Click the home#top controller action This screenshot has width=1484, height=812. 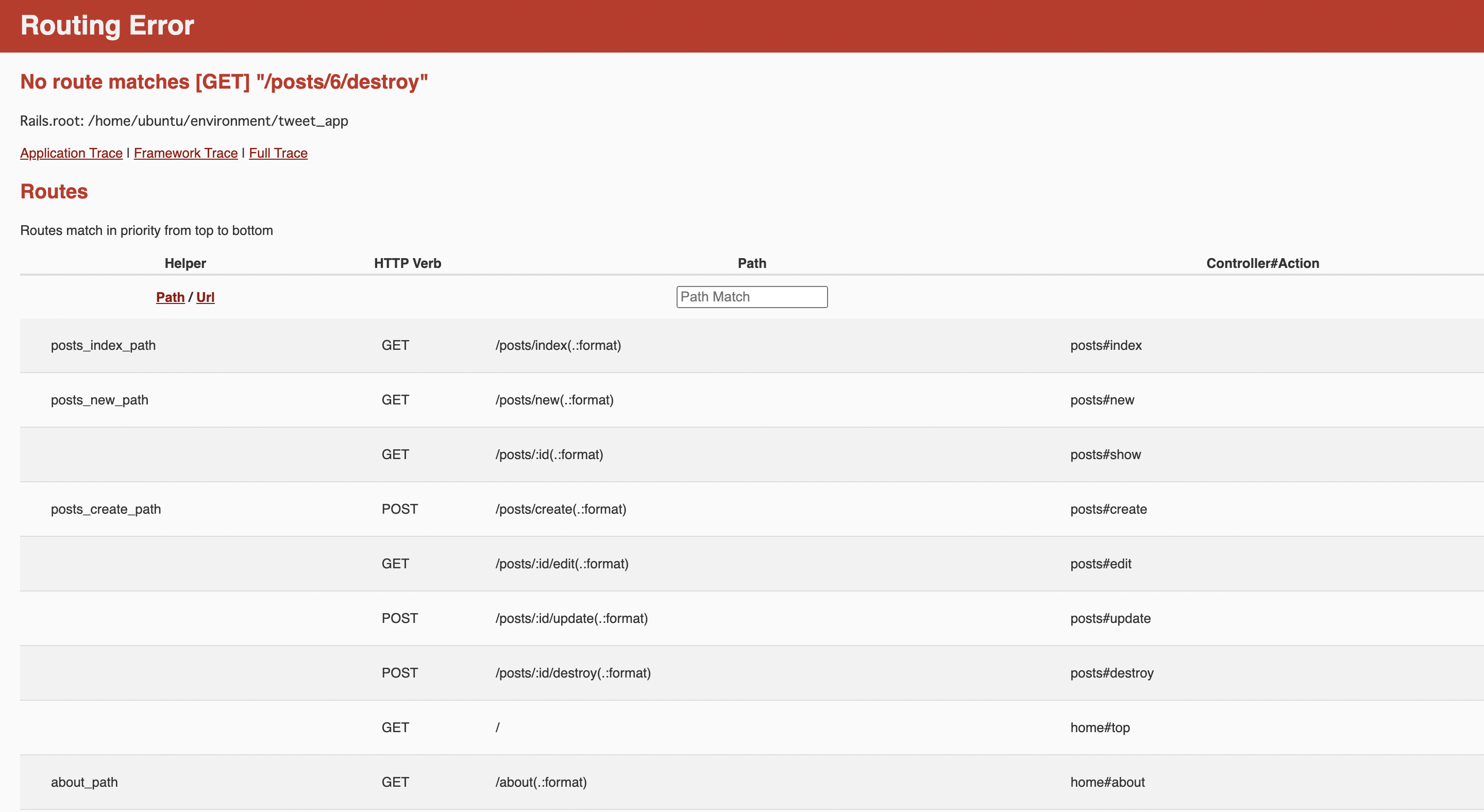tap(1100, 728)
